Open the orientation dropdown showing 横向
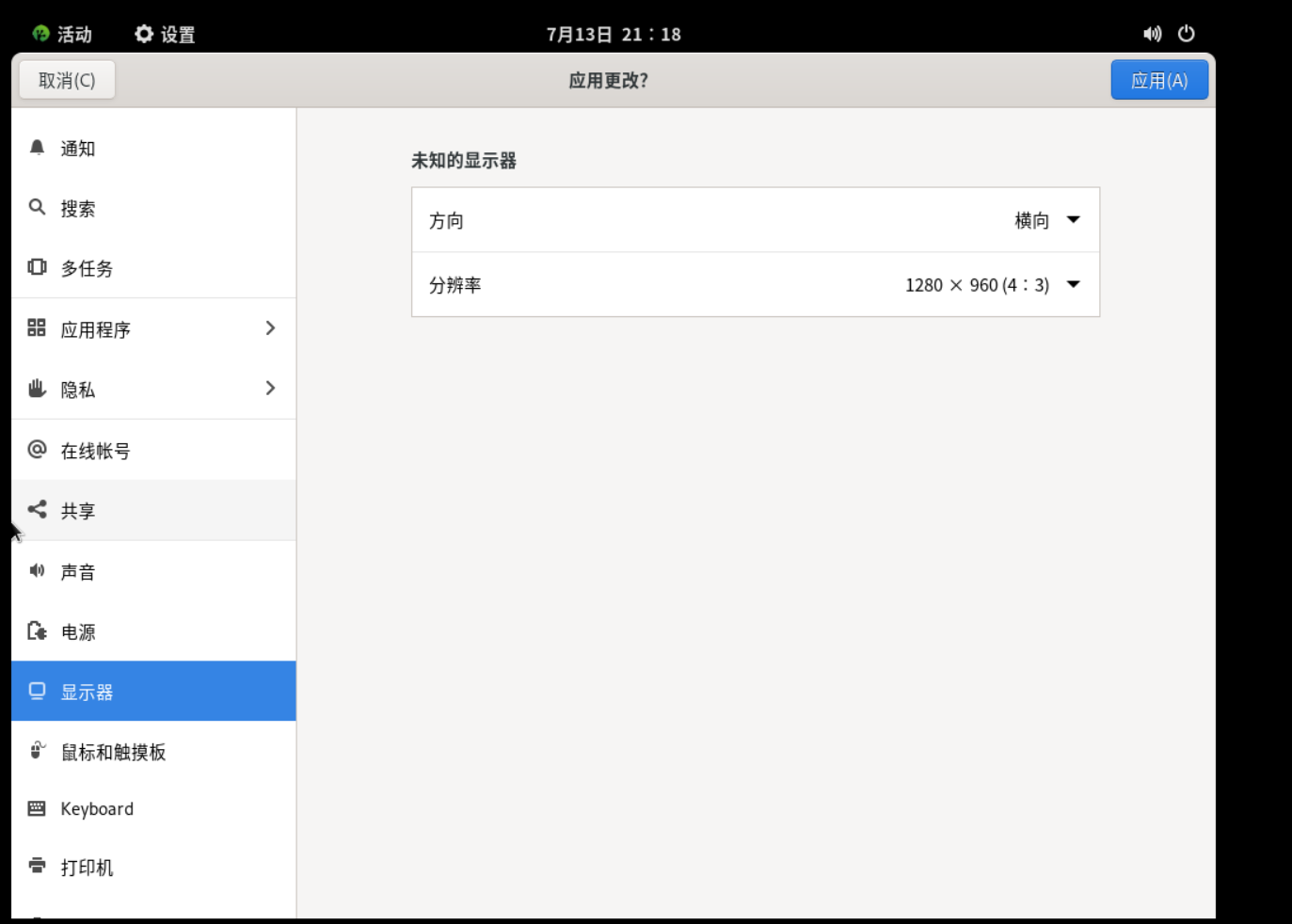The width and height of the screenshot is (1292, 924). [1046, 220]
